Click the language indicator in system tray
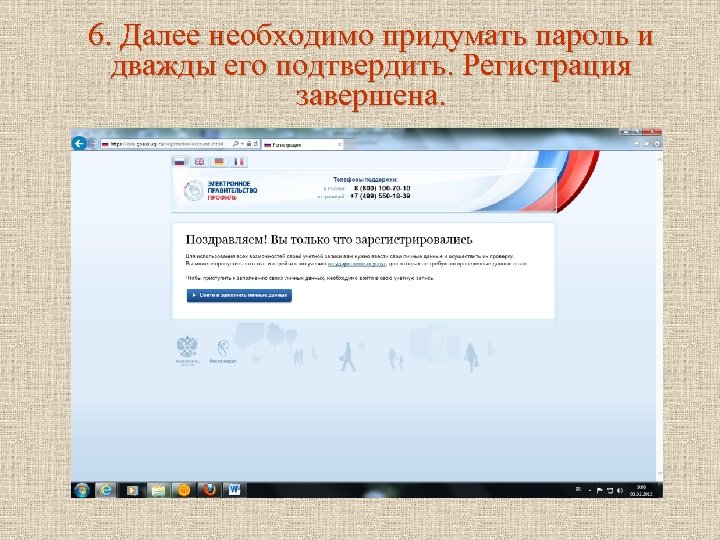 point(579,489)
